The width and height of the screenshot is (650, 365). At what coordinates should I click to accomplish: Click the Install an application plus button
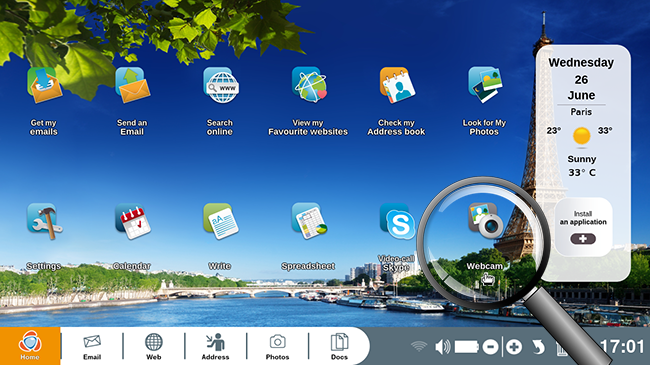pos(583,239)
